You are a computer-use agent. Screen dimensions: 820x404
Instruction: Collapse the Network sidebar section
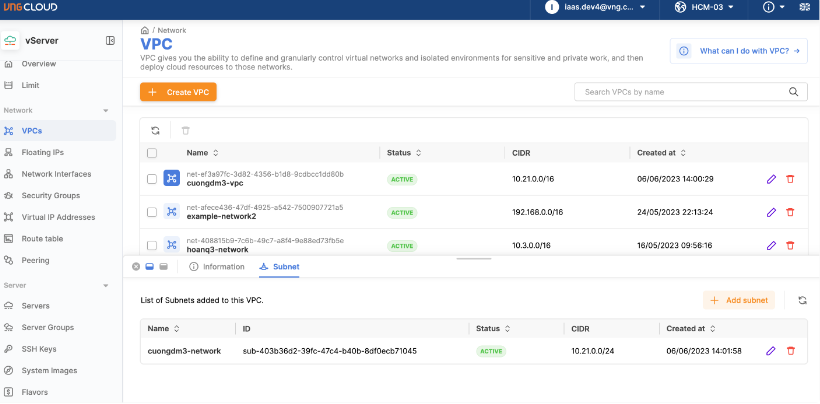tap(108, 110)
